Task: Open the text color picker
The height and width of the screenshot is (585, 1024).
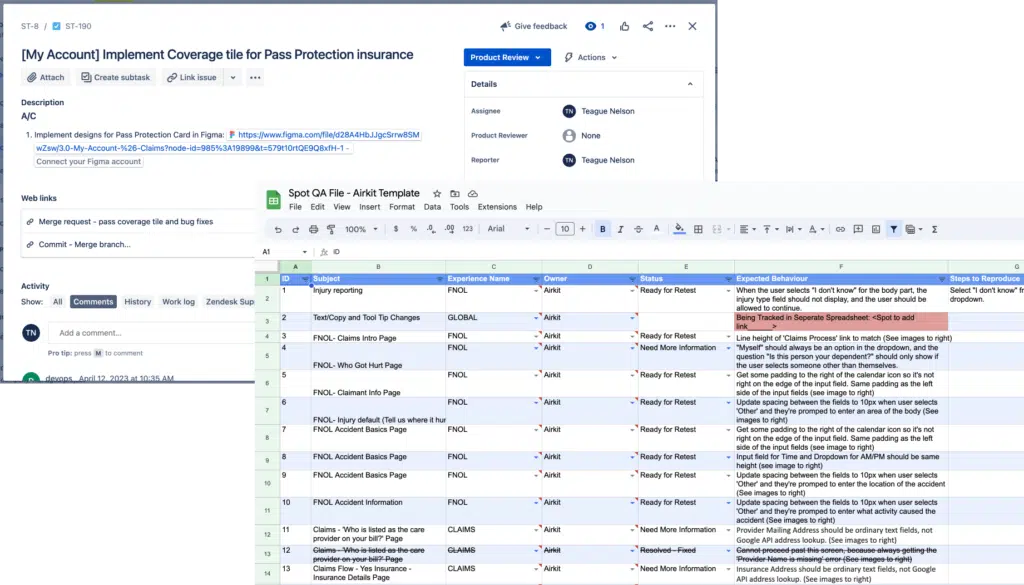Action: click(656, 229)
